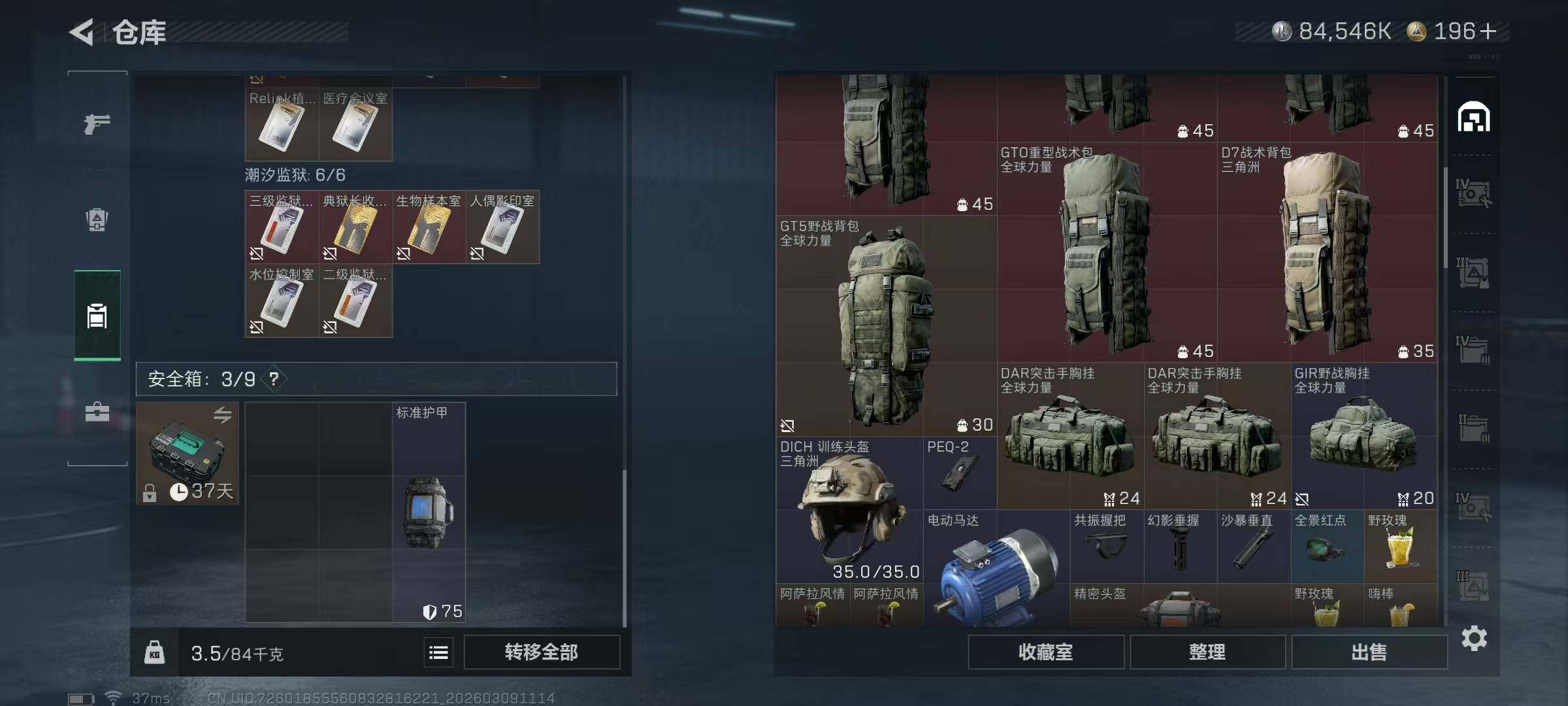1568x706 pixels.
Task: Go back using the arrow beside 仓库
Action: click(x=82, y=32)
